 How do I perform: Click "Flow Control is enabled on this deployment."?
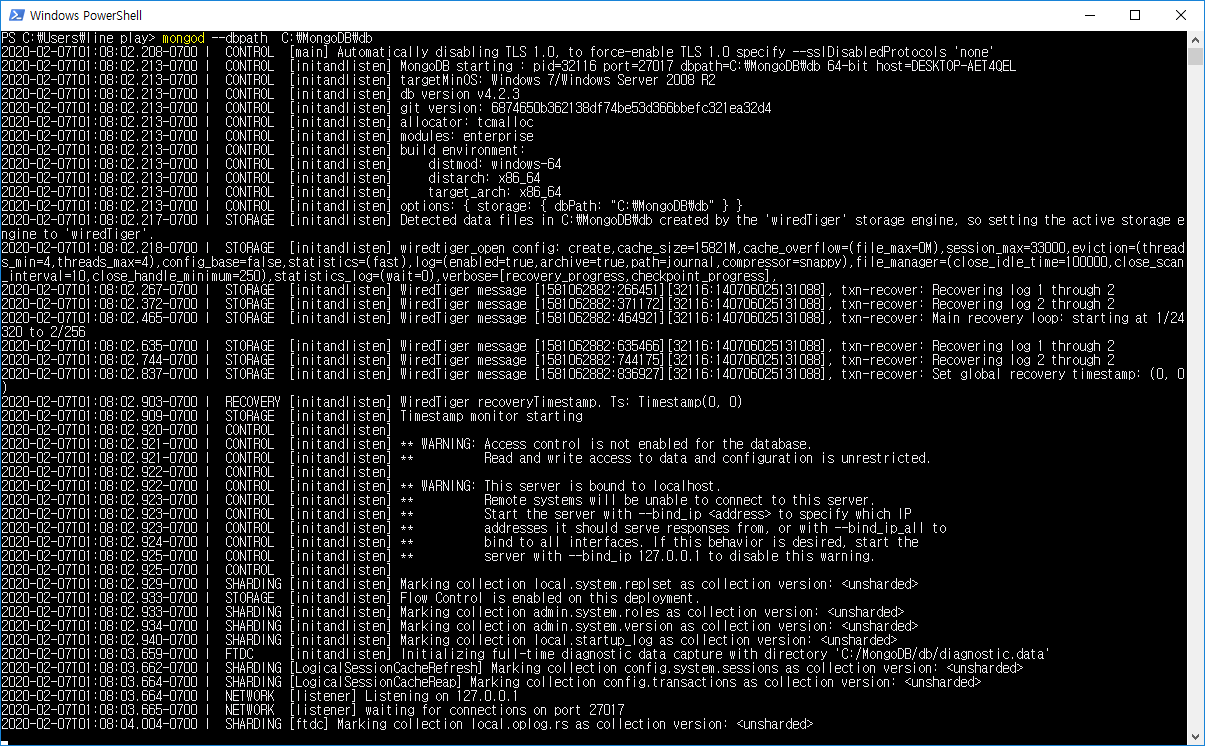(550, 598)
